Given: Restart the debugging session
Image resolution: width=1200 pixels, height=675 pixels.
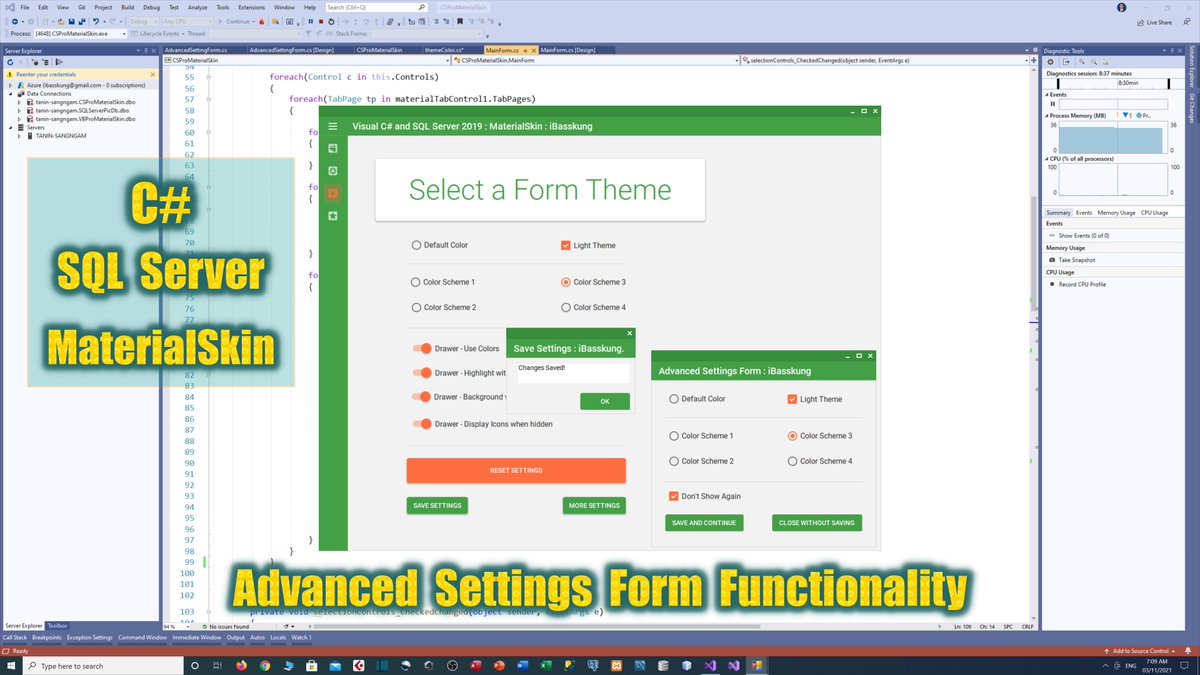Looking at the screenshot, I should click(x=331, y=21).
